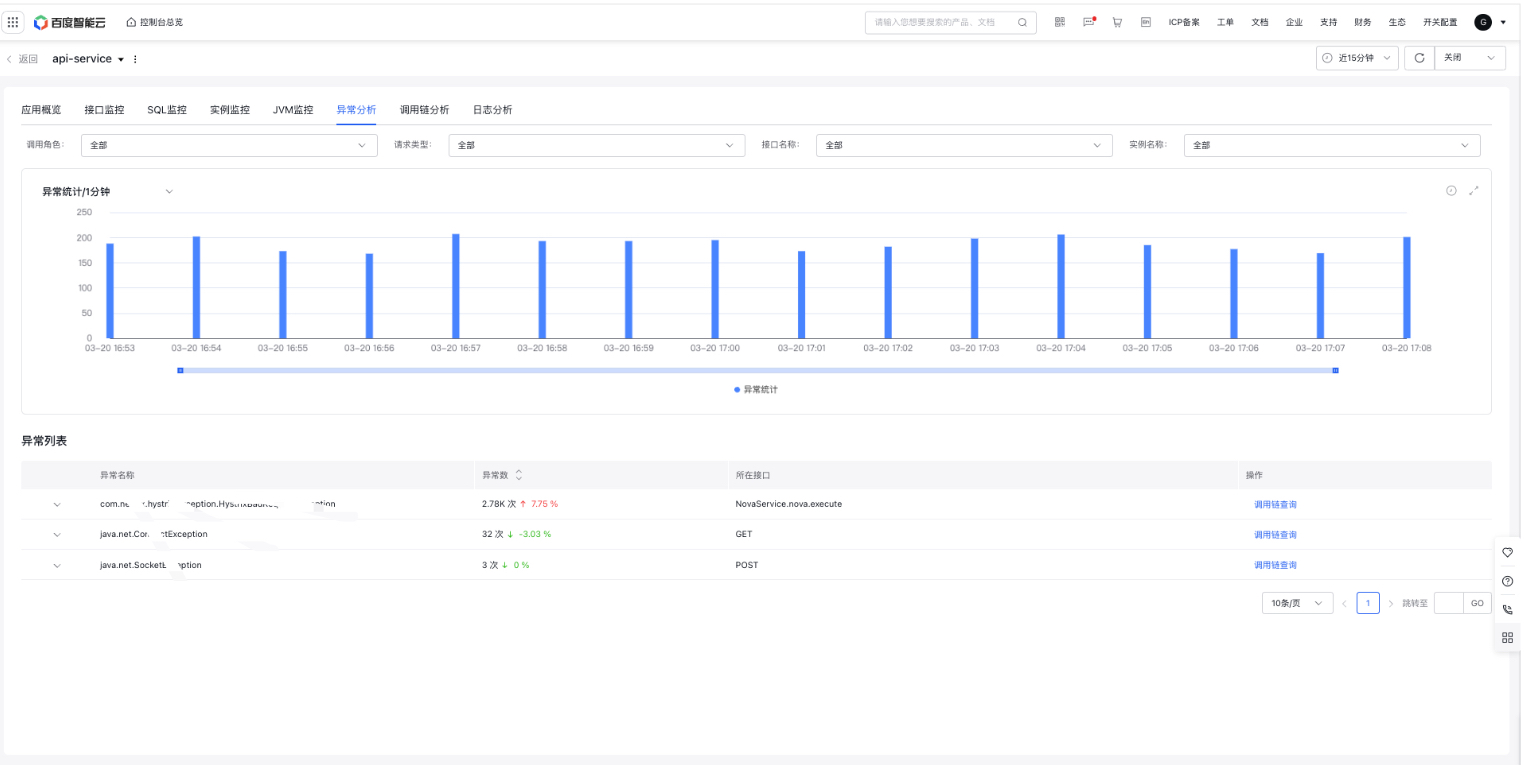The height and width of the screenshot is (765, 1524).
Task: Click 调用链查询 for the GET row
Action: click(x=1275, y=535)
